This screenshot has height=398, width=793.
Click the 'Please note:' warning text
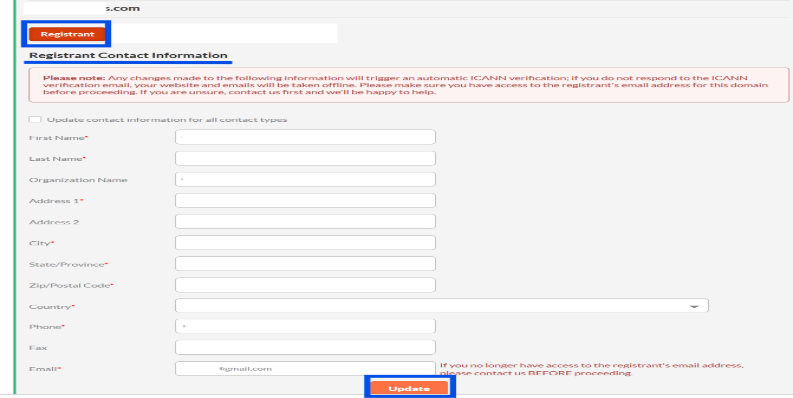coord(74,78)
